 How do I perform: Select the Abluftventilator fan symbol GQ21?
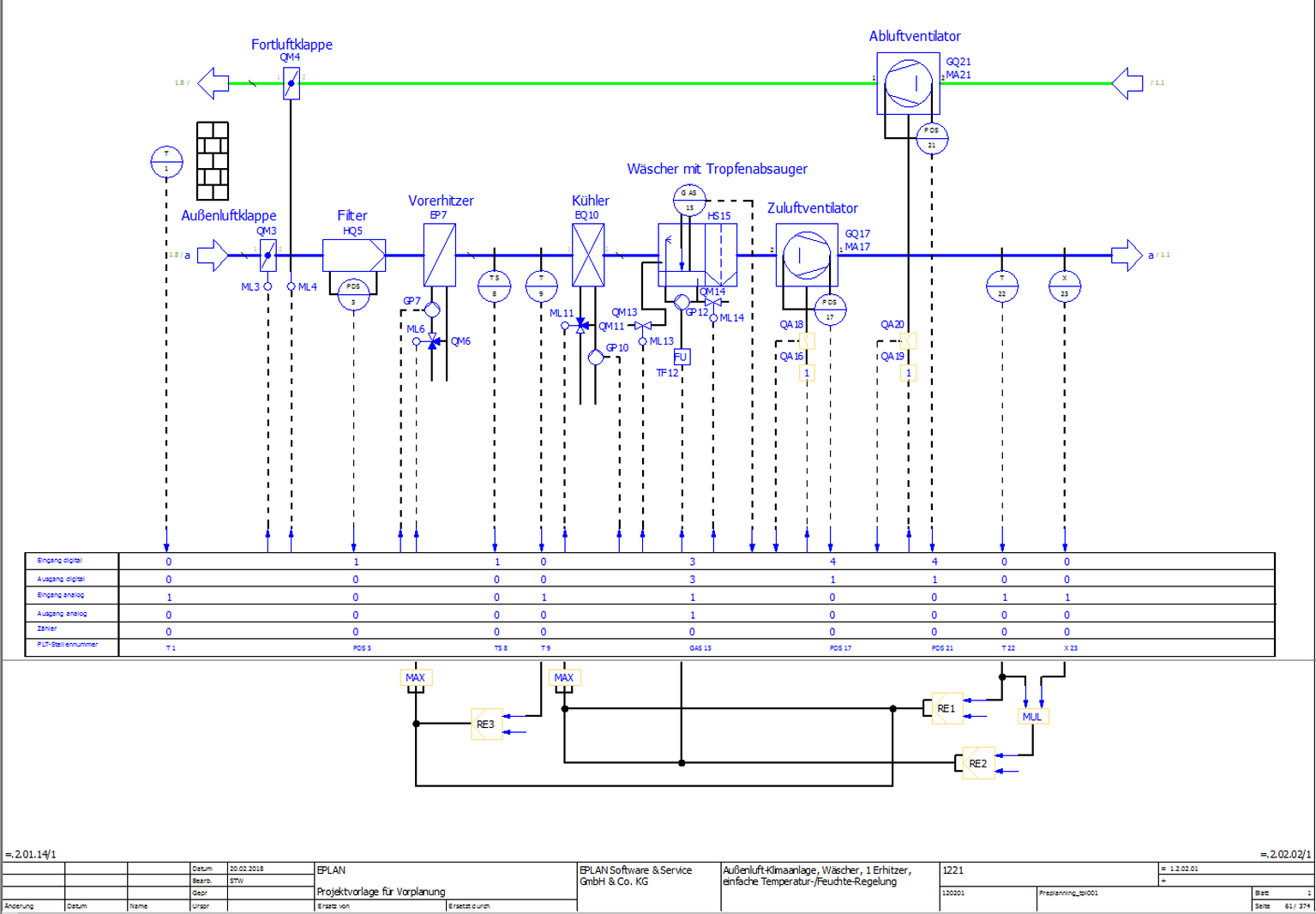(908, 83)
